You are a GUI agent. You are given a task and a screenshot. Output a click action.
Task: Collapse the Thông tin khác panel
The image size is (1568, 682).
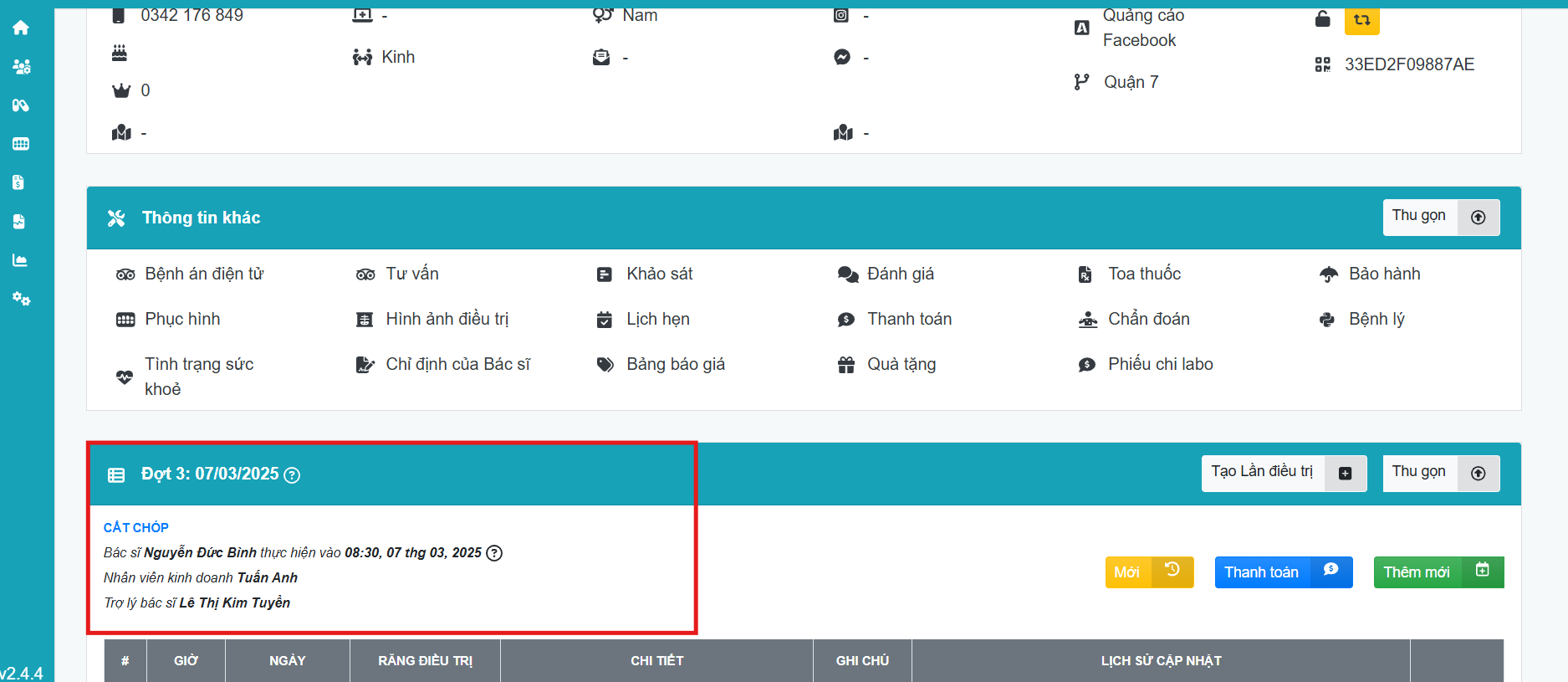tap(1440, 218)
